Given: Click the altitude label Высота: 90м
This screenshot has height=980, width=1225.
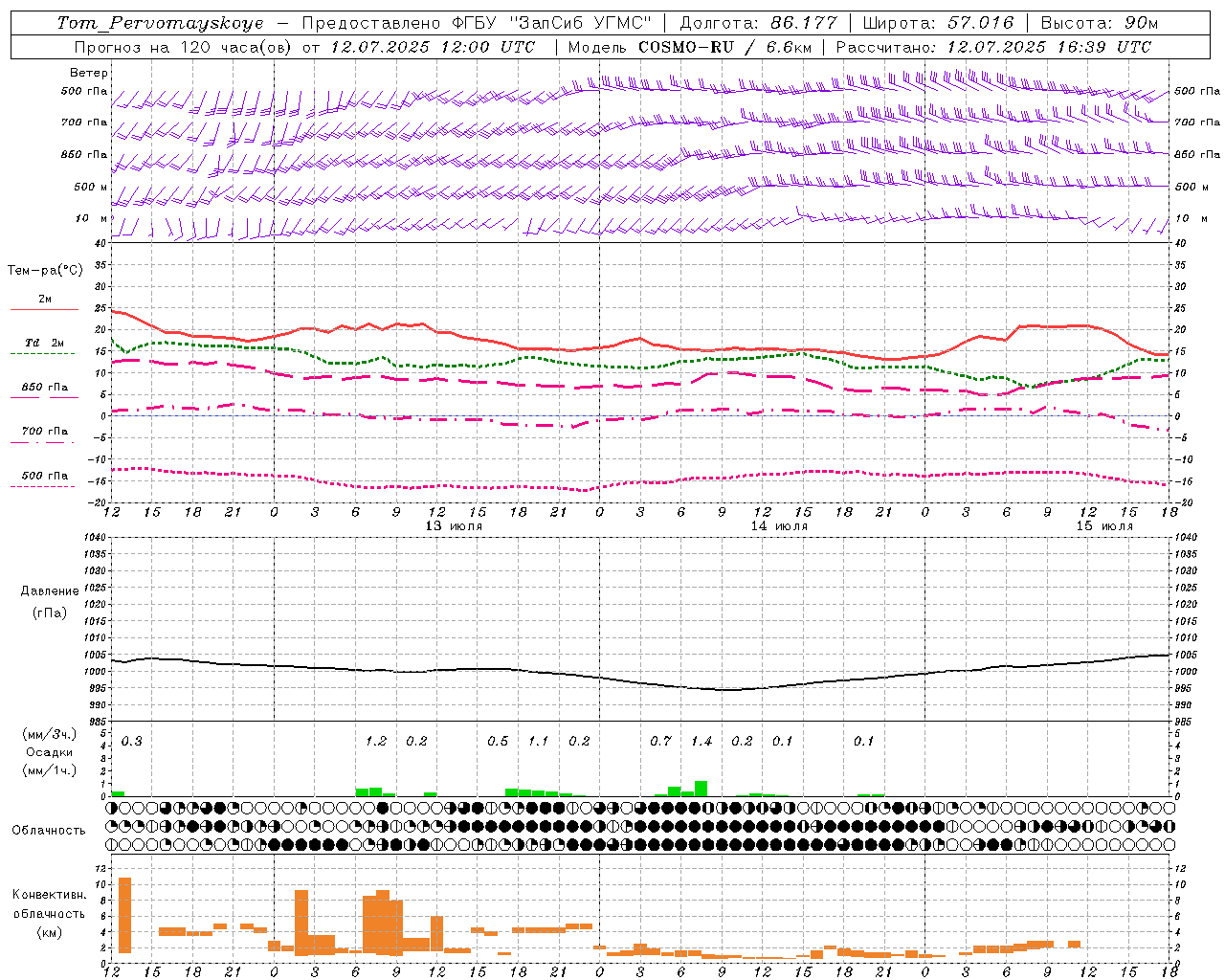Looking at the screenshot, I should coord(1100,23).
